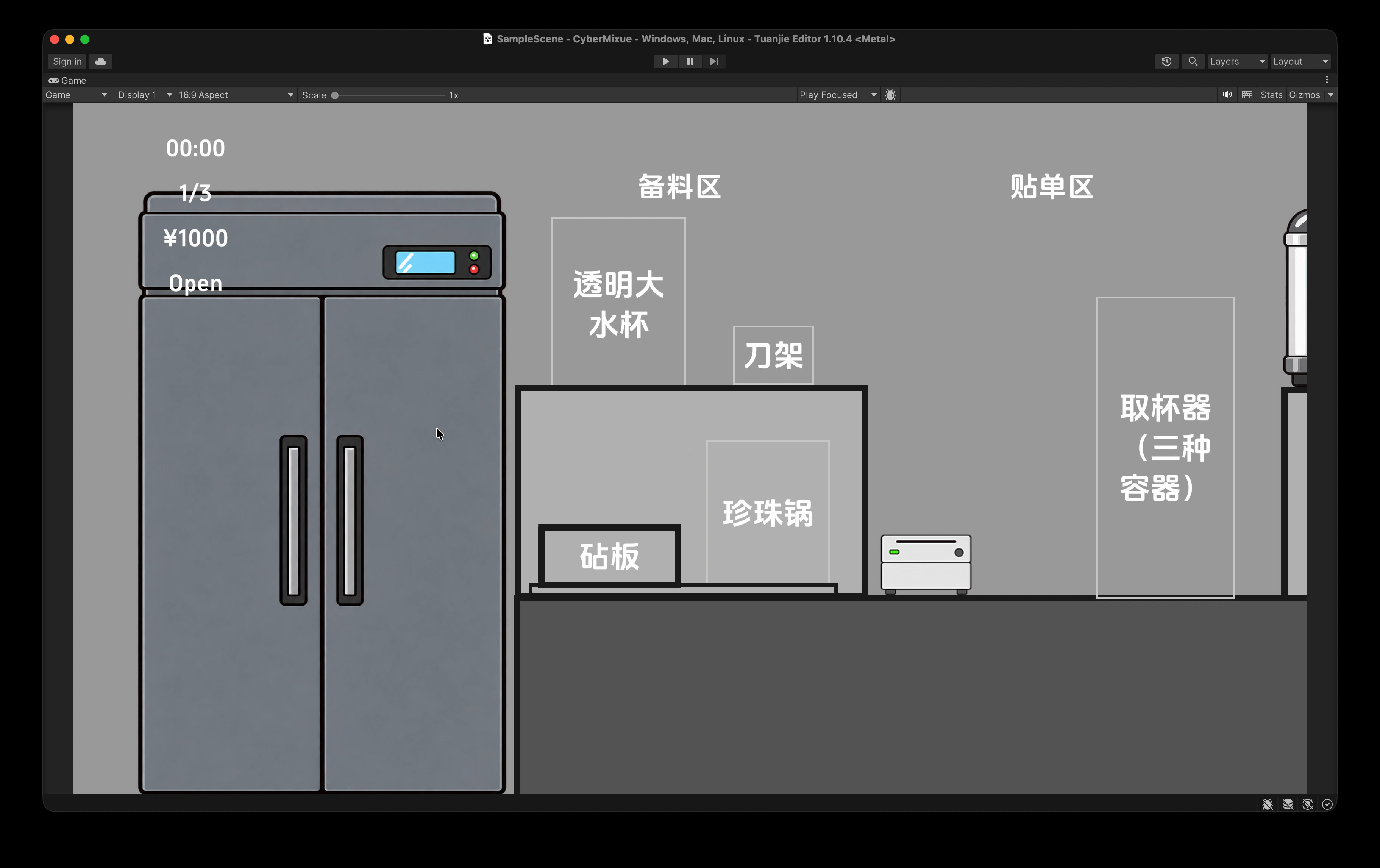Toggle the Stats overlay button
This screenshot has height=868, width=1380.
tap(1271, 95)
